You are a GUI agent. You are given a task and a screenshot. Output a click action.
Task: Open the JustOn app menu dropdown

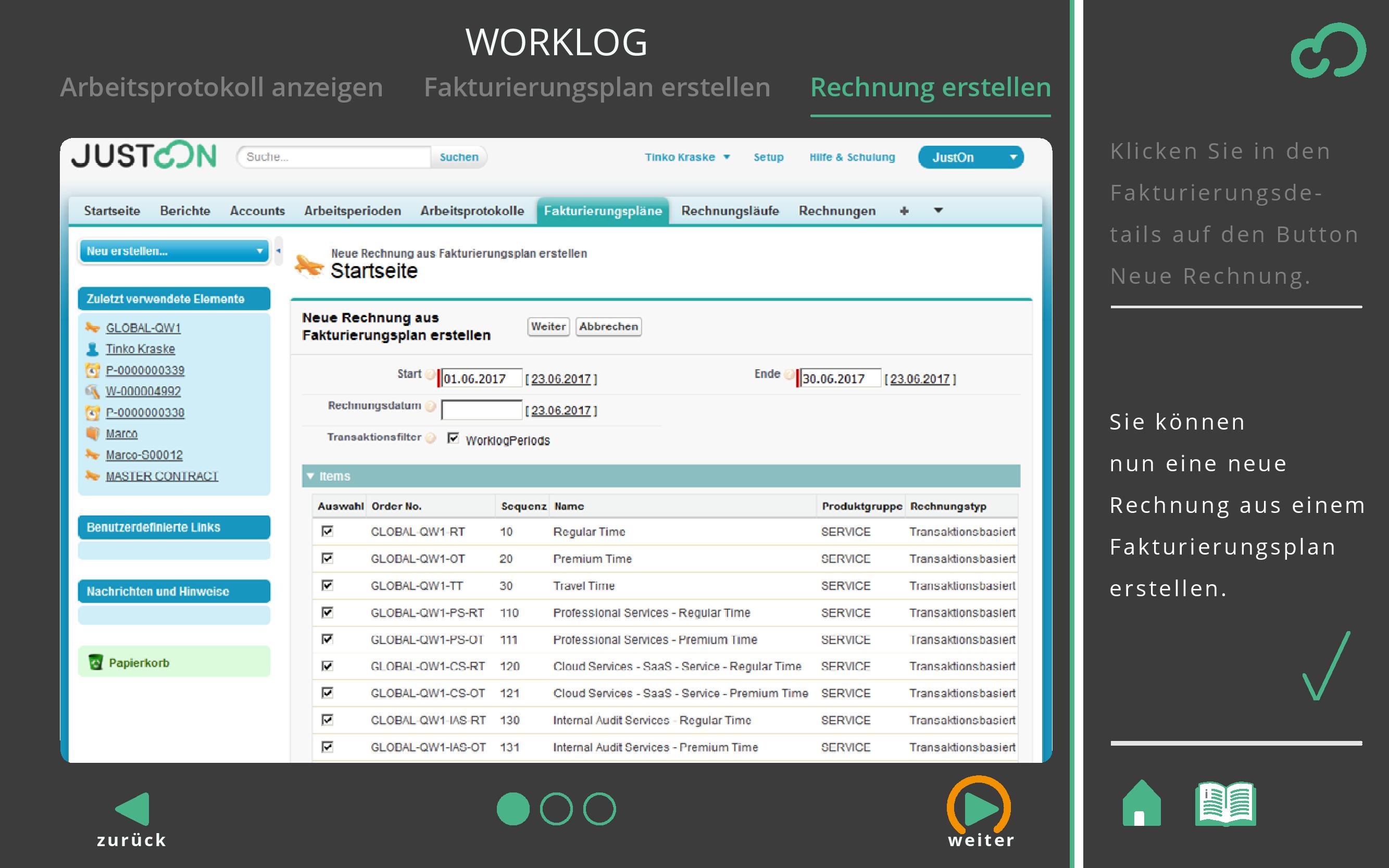click(970, 157)
